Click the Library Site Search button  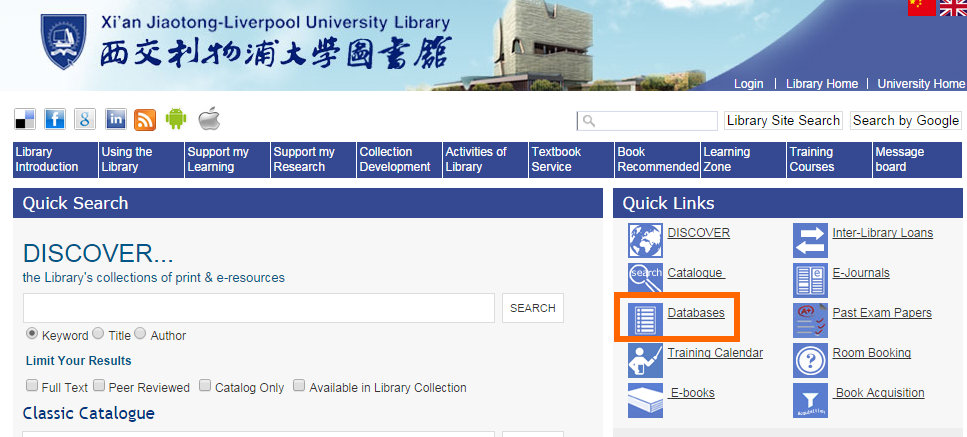pyautogui.click(x=783, y=121)
